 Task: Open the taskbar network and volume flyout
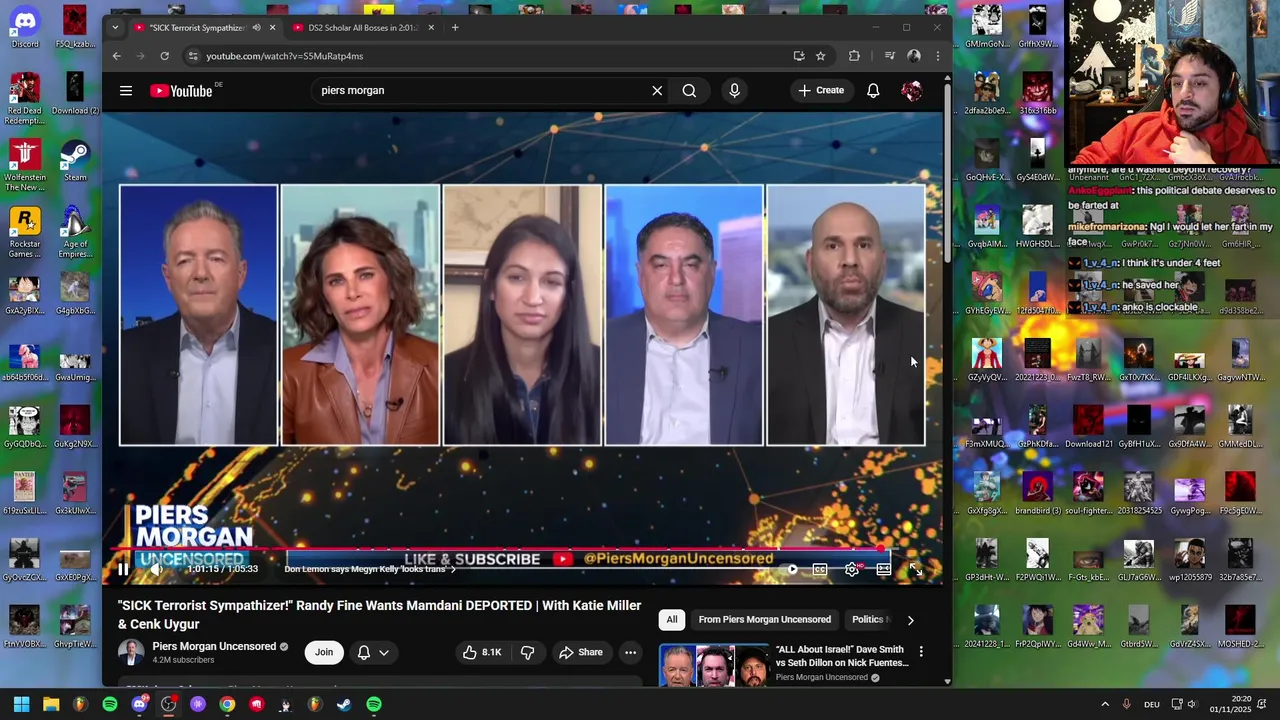click(x=1184, y=704)
